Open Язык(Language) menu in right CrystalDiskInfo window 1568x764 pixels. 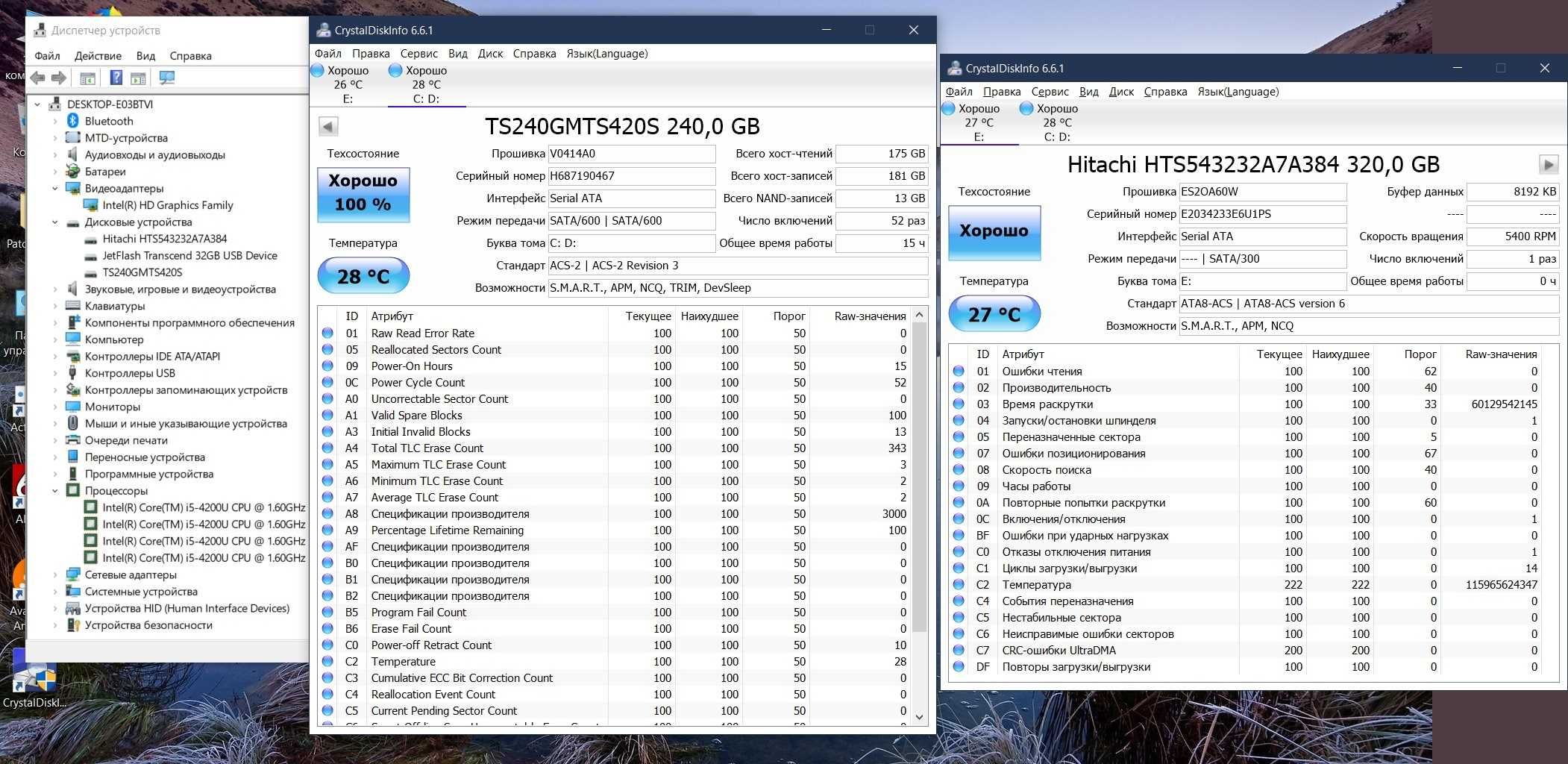tap(1238, 92)
